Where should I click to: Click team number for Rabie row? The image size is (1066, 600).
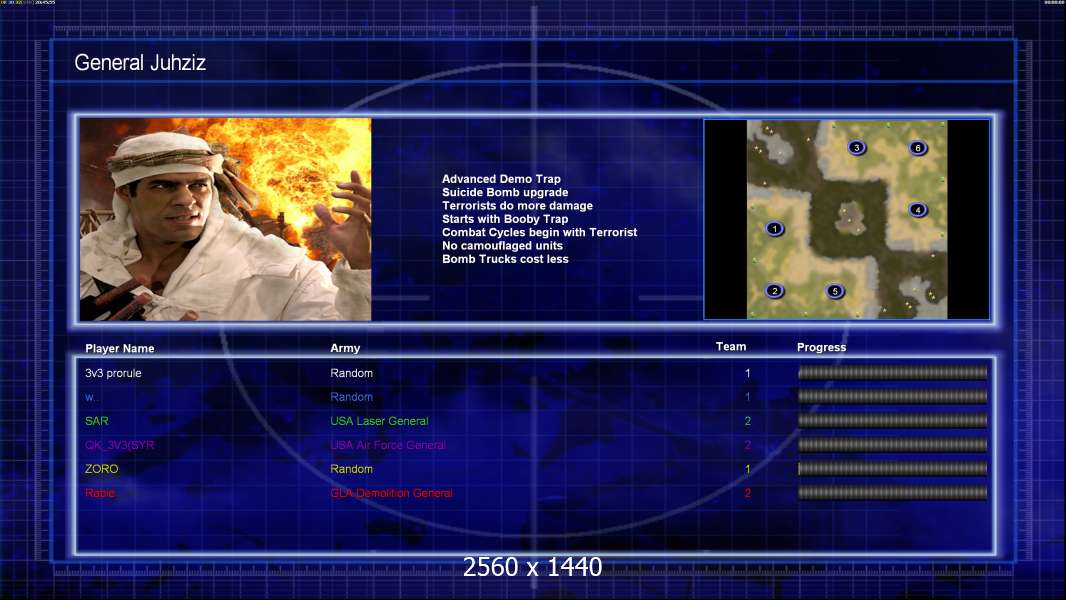(747, 493)
